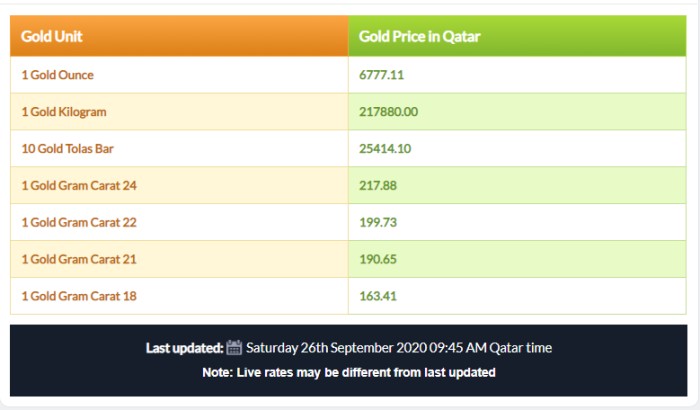700x410 pixels.
Task: Select the 1 Gold Ounce row label
Action: 58,75
